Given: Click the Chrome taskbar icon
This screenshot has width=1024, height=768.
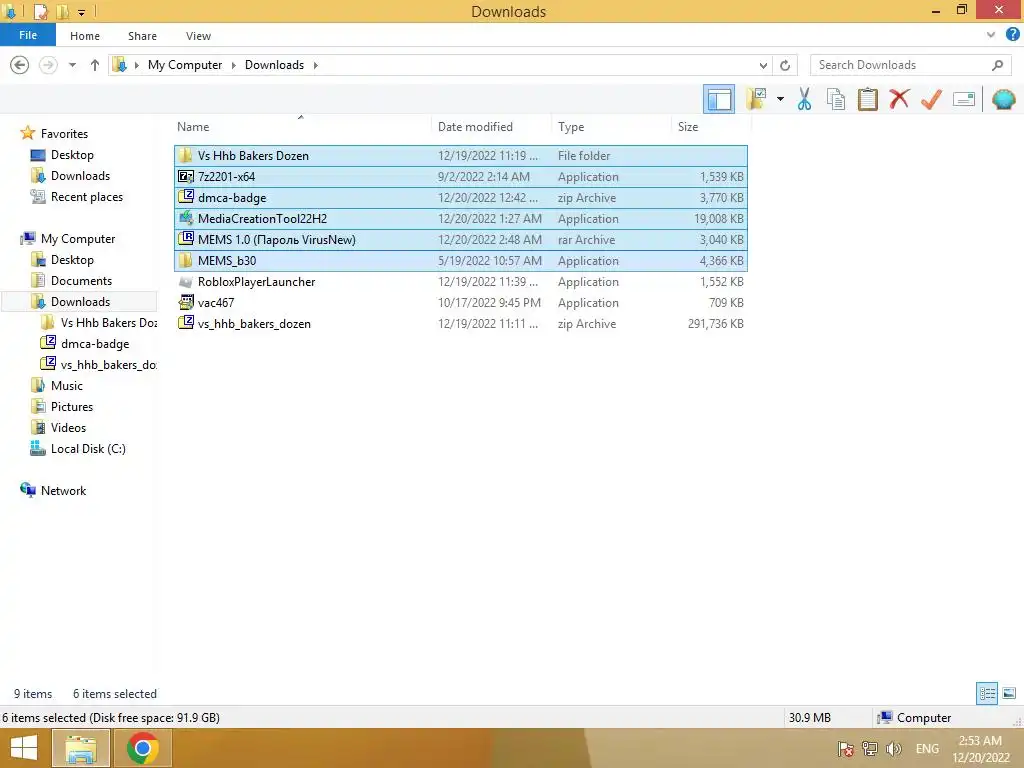Looking at the screenshot, I should click(142, 748).
